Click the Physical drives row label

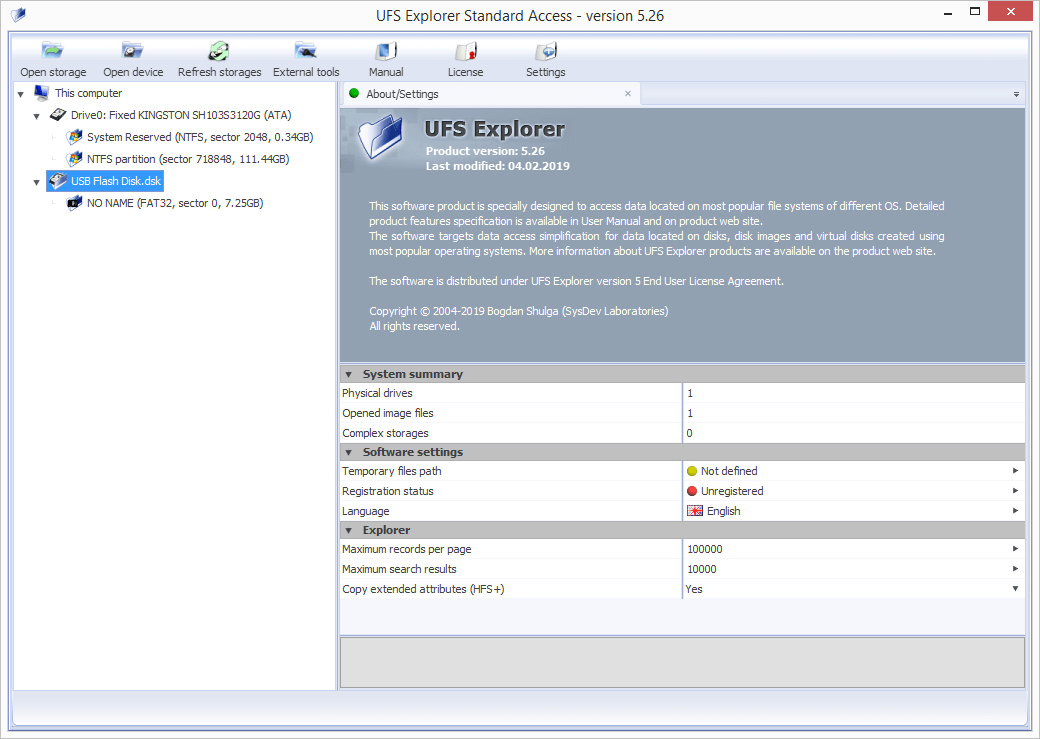pos(377,393)
